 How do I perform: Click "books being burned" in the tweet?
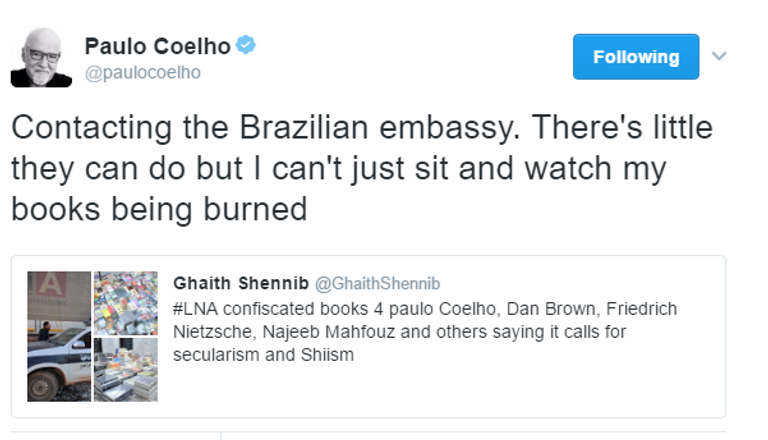158,211
